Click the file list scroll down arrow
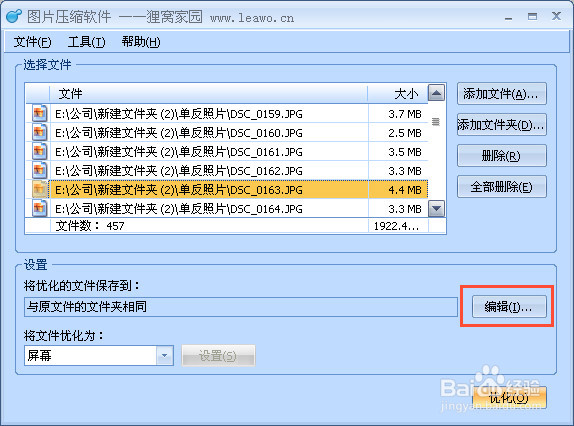The width and height of the screenshot is (574, 426). coord(436,209)
